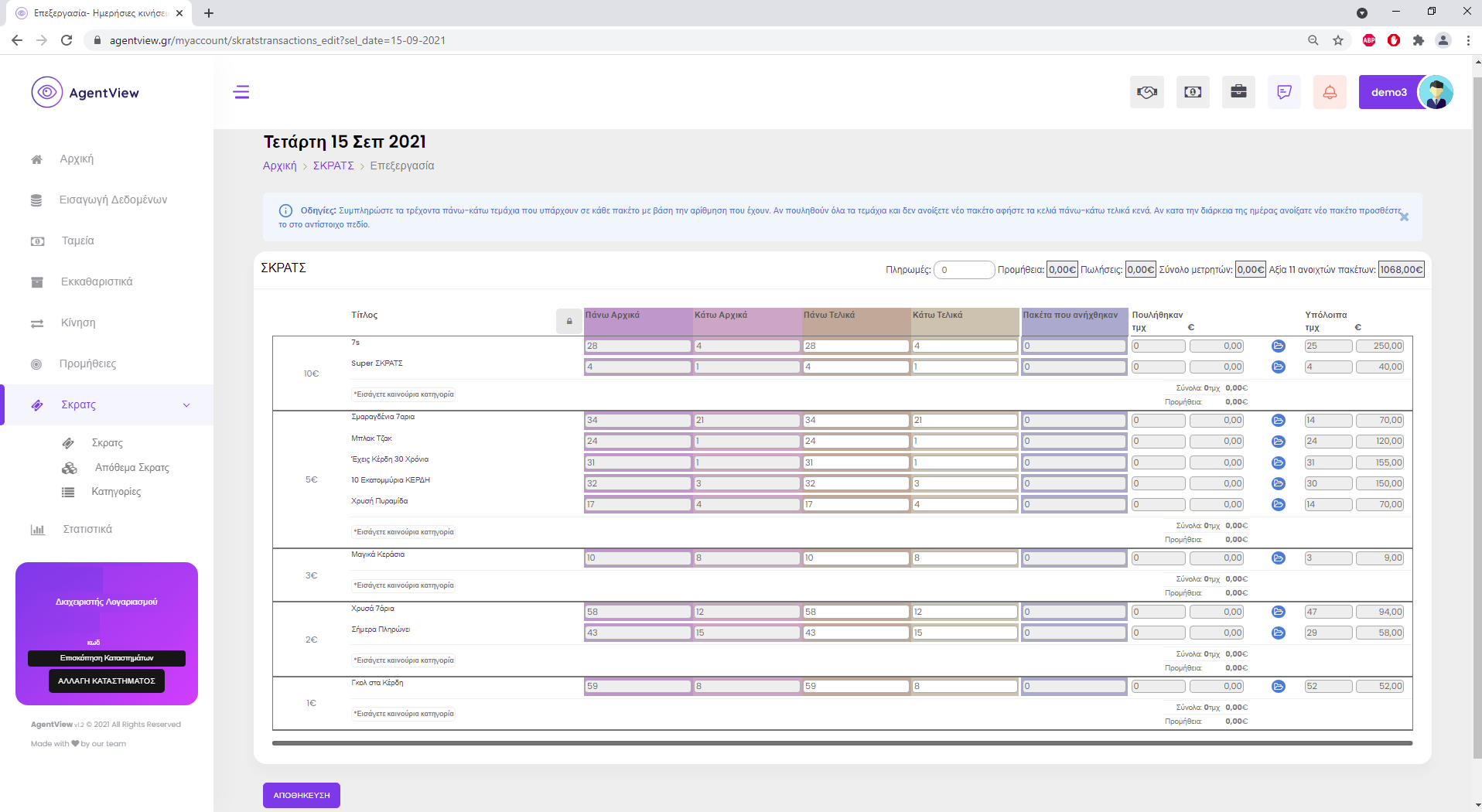
Task: Go to Στατιστικά in sidebar
Action: click(87, 529)
